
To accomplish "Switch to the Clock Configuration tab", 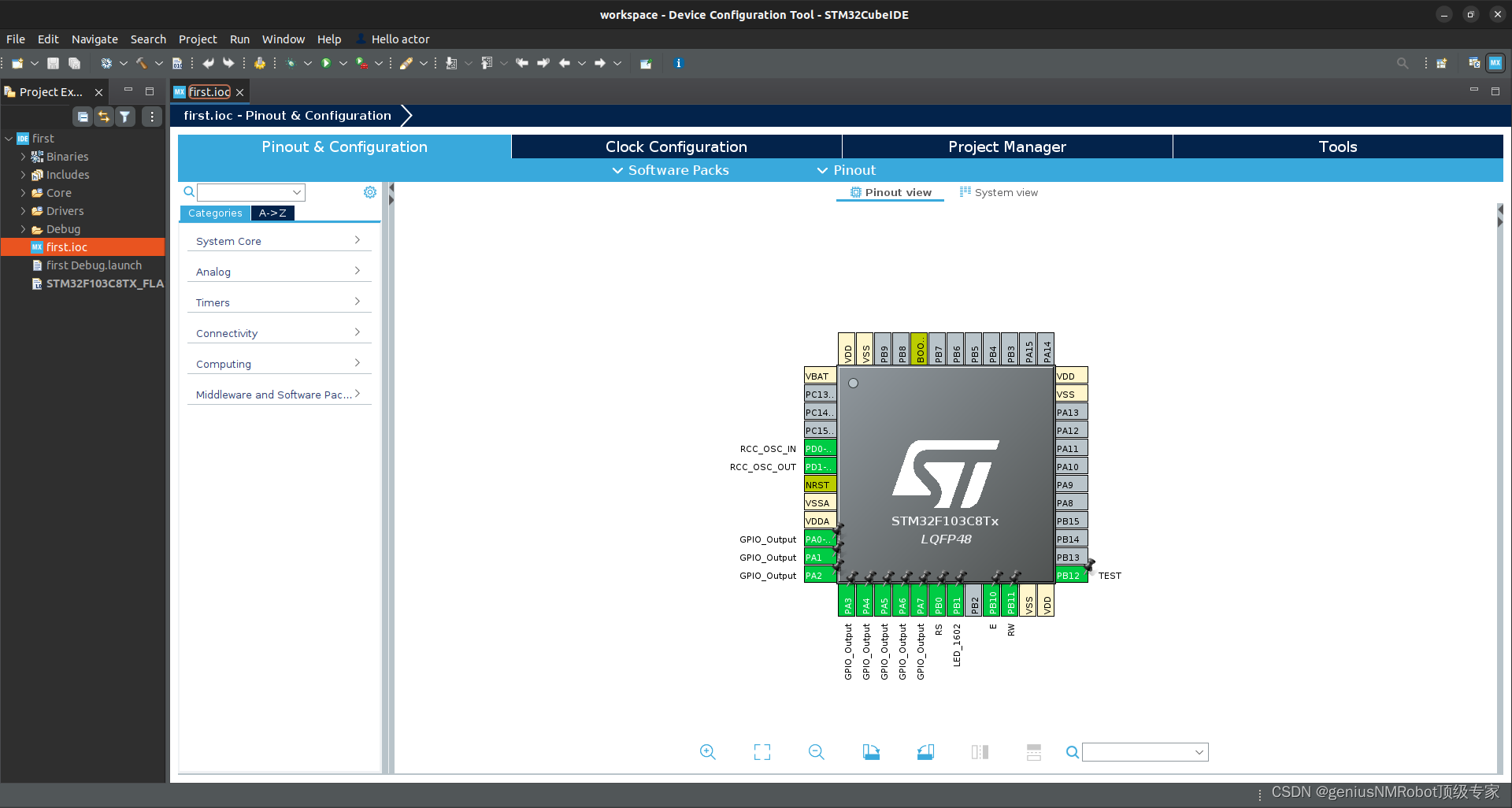I will (676, 146).
